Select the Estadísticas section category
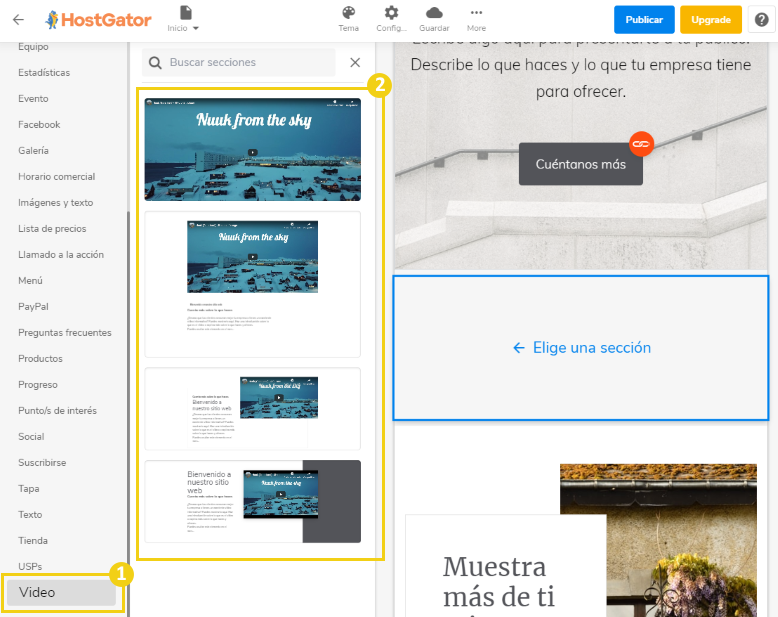Screen dimensions: 778x617 (44, 72)
